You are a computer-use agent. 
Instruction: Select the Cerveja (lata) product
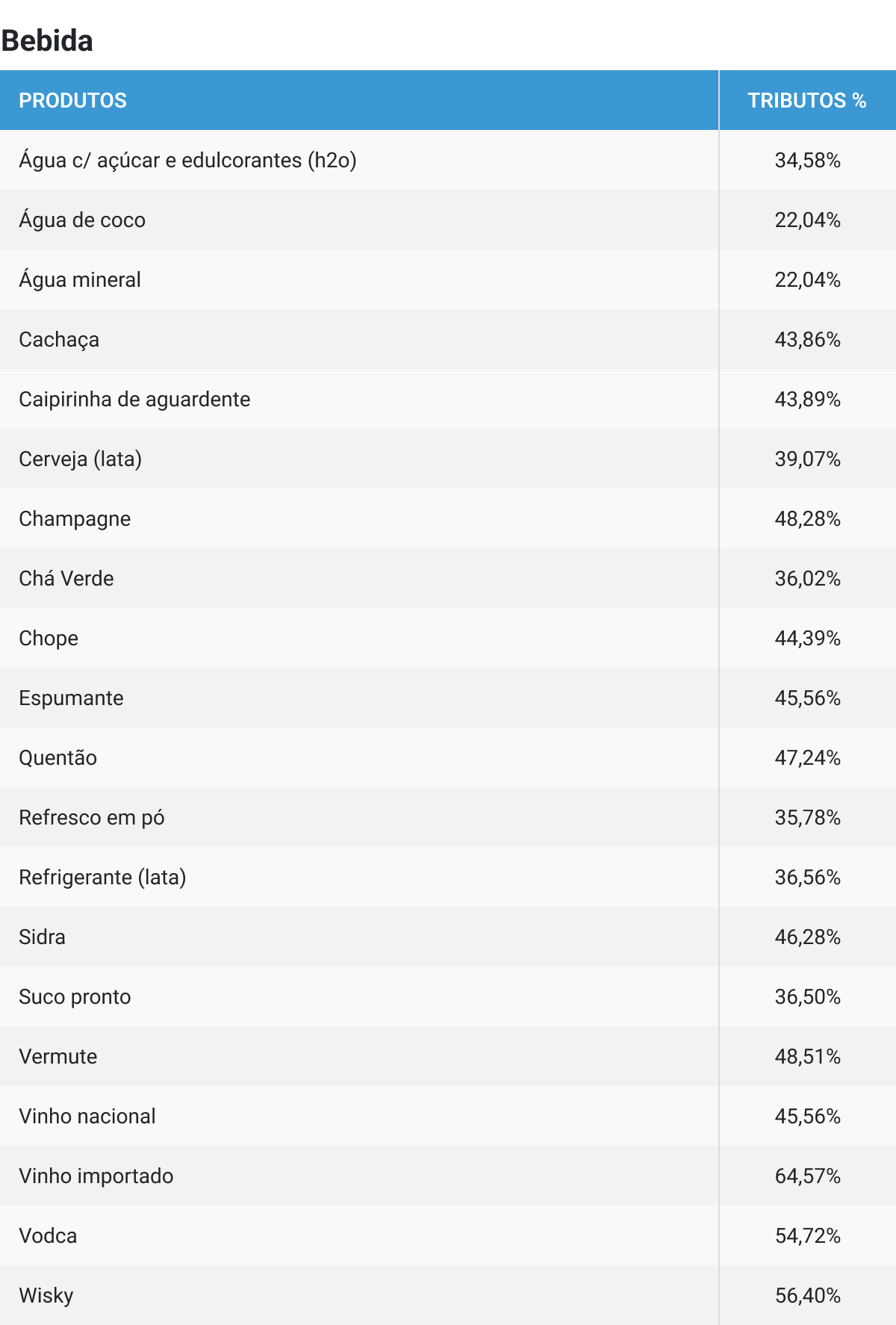[x=80, y=459]
